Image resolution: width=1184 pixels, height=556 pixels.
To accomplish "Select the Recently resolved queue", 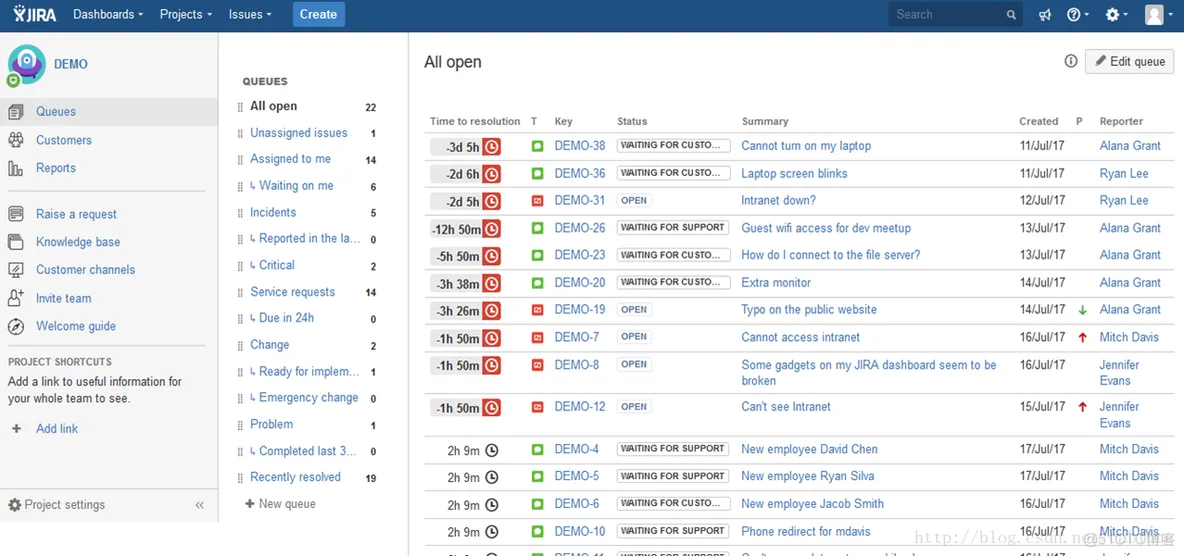I will [x=295, y=477].
